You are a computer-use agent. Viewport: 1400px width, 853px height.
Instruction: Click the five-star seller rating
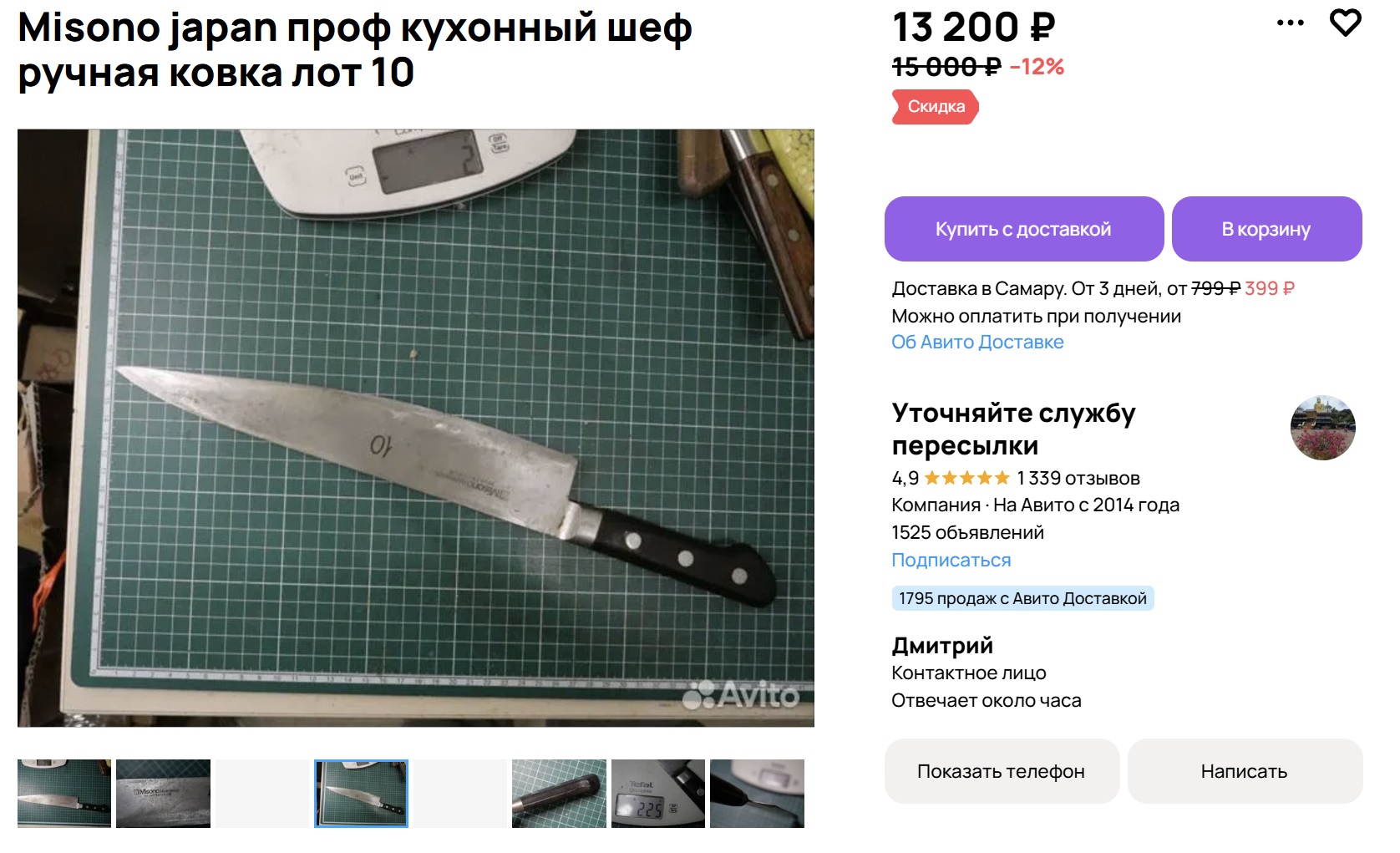point(966,478)
